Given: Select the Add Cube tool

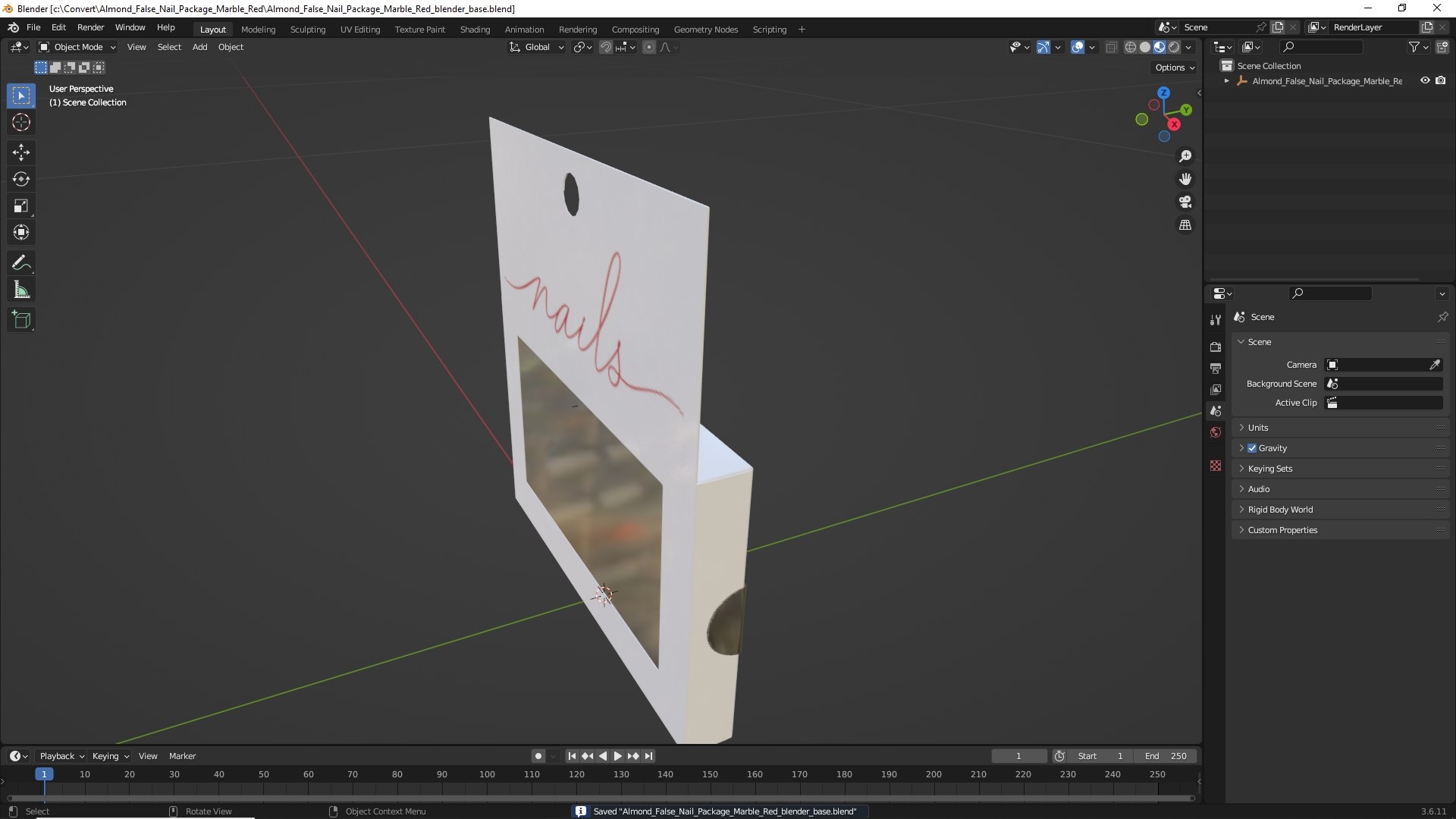Looking at the screenshot, I should click(21, 320).
